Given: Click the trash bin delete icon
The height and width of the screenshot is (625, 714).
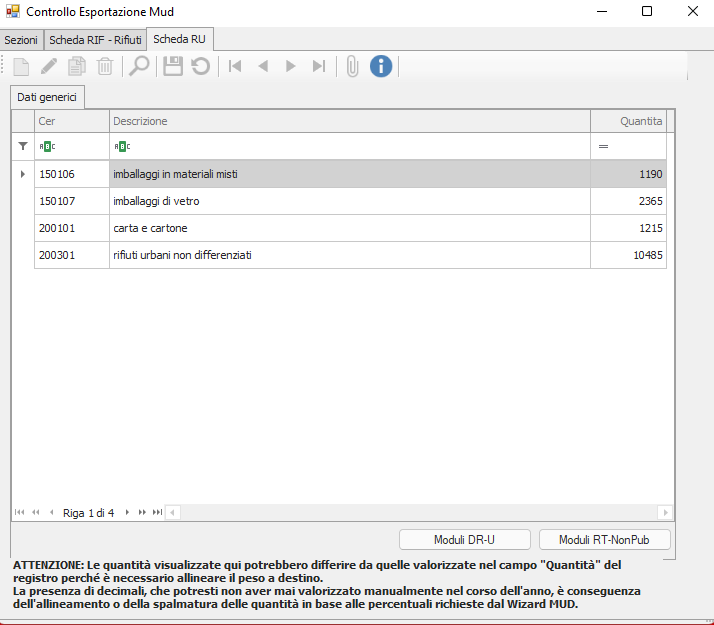Looking at the screenshot, I should pyautogui.click(x=105, y=66).
